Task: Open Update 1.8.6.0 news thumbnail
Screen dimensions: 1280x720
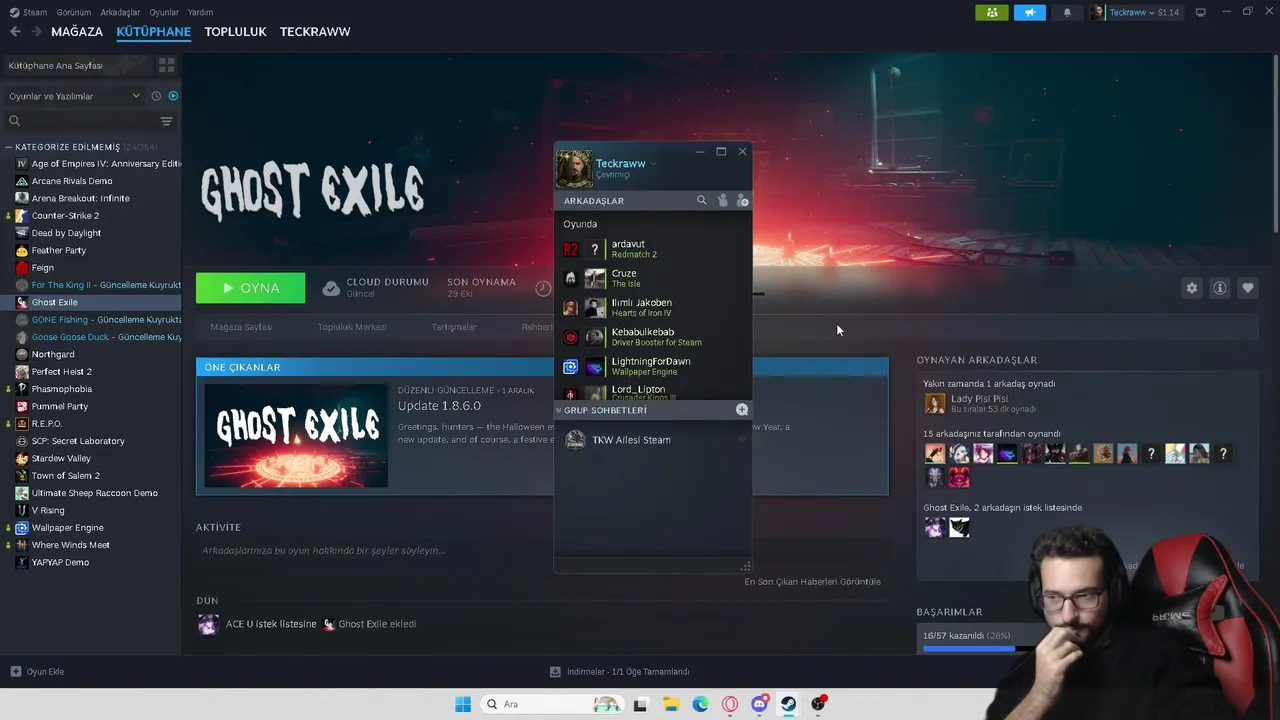Action: [296, 435]
